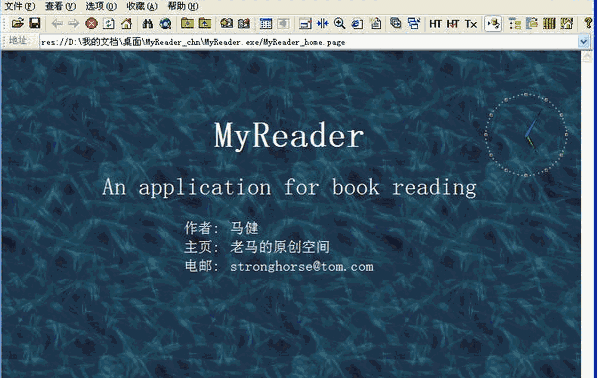598x378 pixels.
Task: Click the analog clock widget
Action: (526, 135)
